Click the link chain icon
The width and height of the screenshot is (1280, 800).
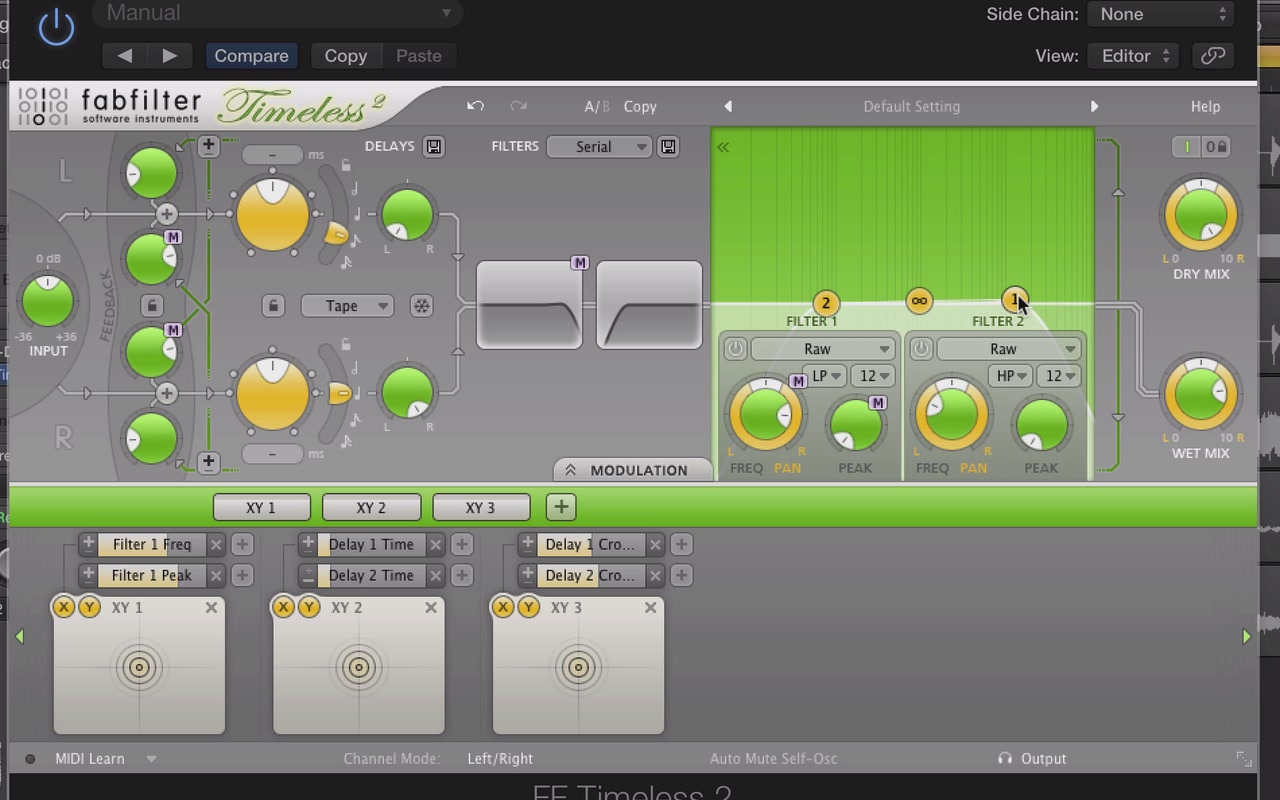pyautogui.click(x=1213, y=56)
